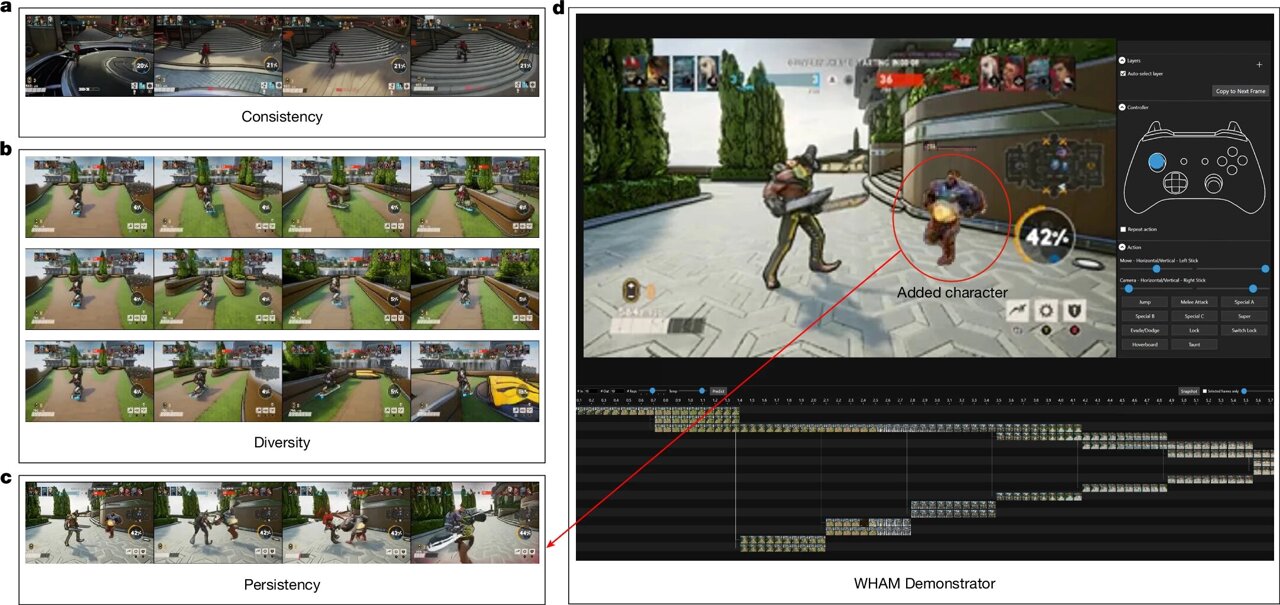Collapse the Controller section

coord(1124,108)
